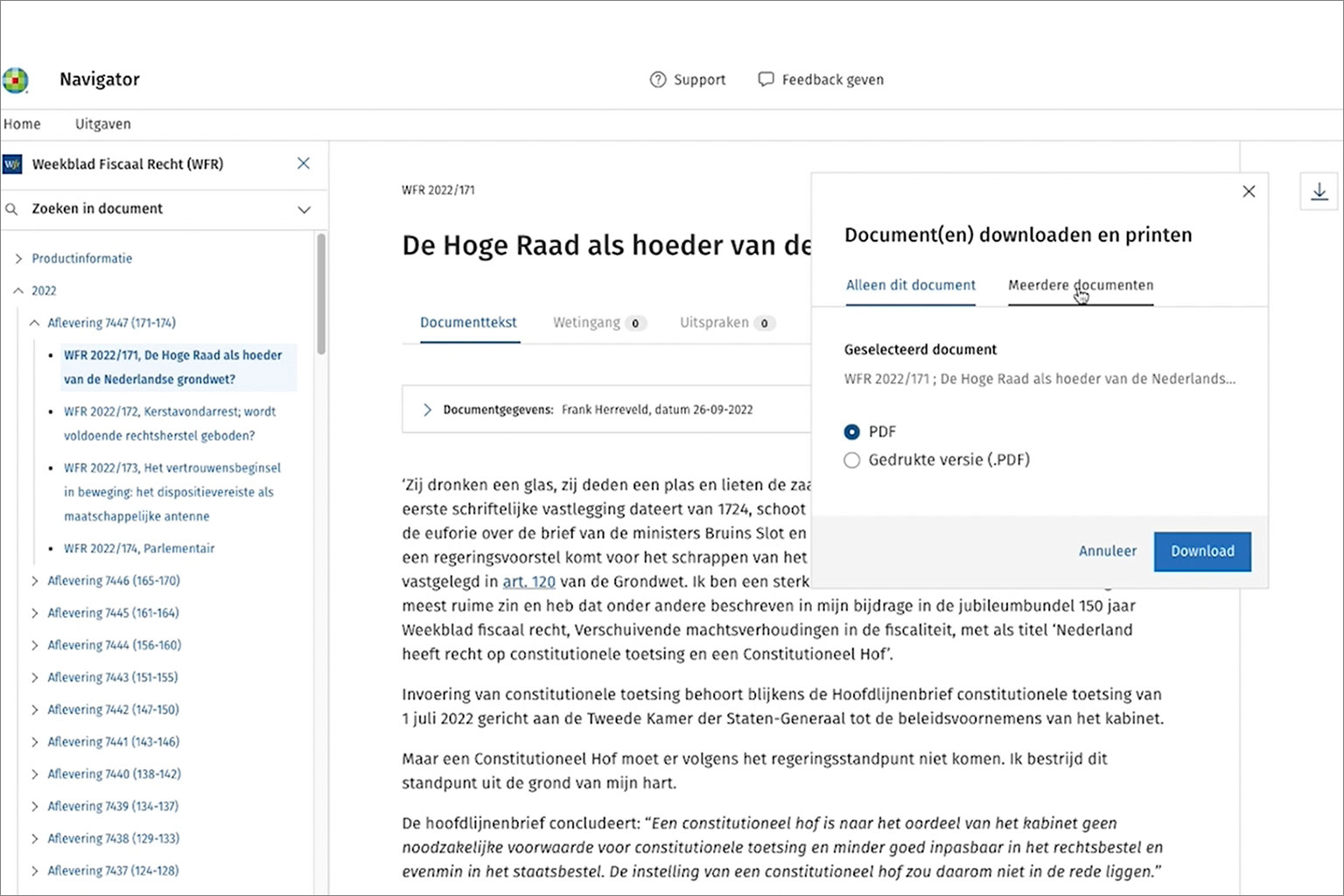Select Gedrukte versie (.PDF) option
1344x896 pixels.
[851, 460]
